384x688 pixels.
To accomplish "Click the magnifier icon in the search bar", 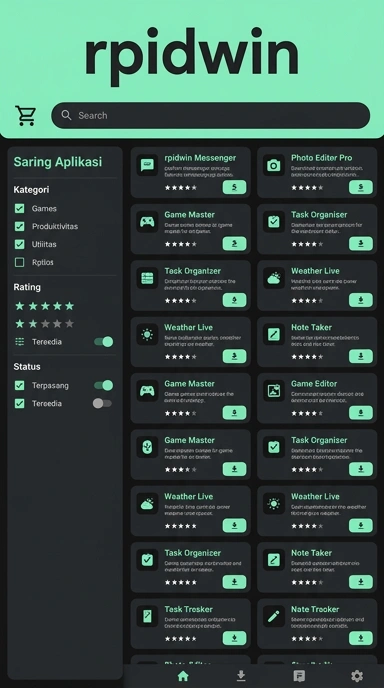I will point(66,115).
